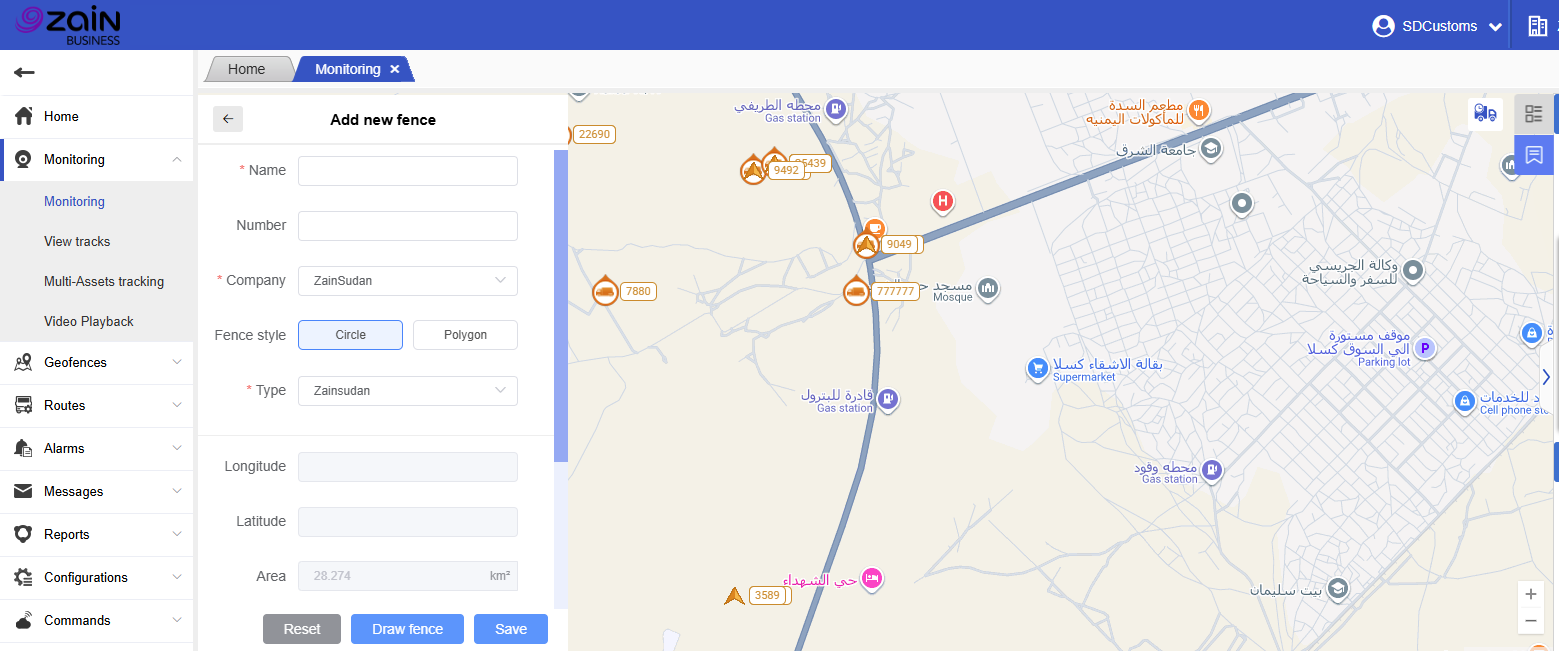Go back from the Add new fence panel
Screen dimensions: 1559x651
[228, 119]
